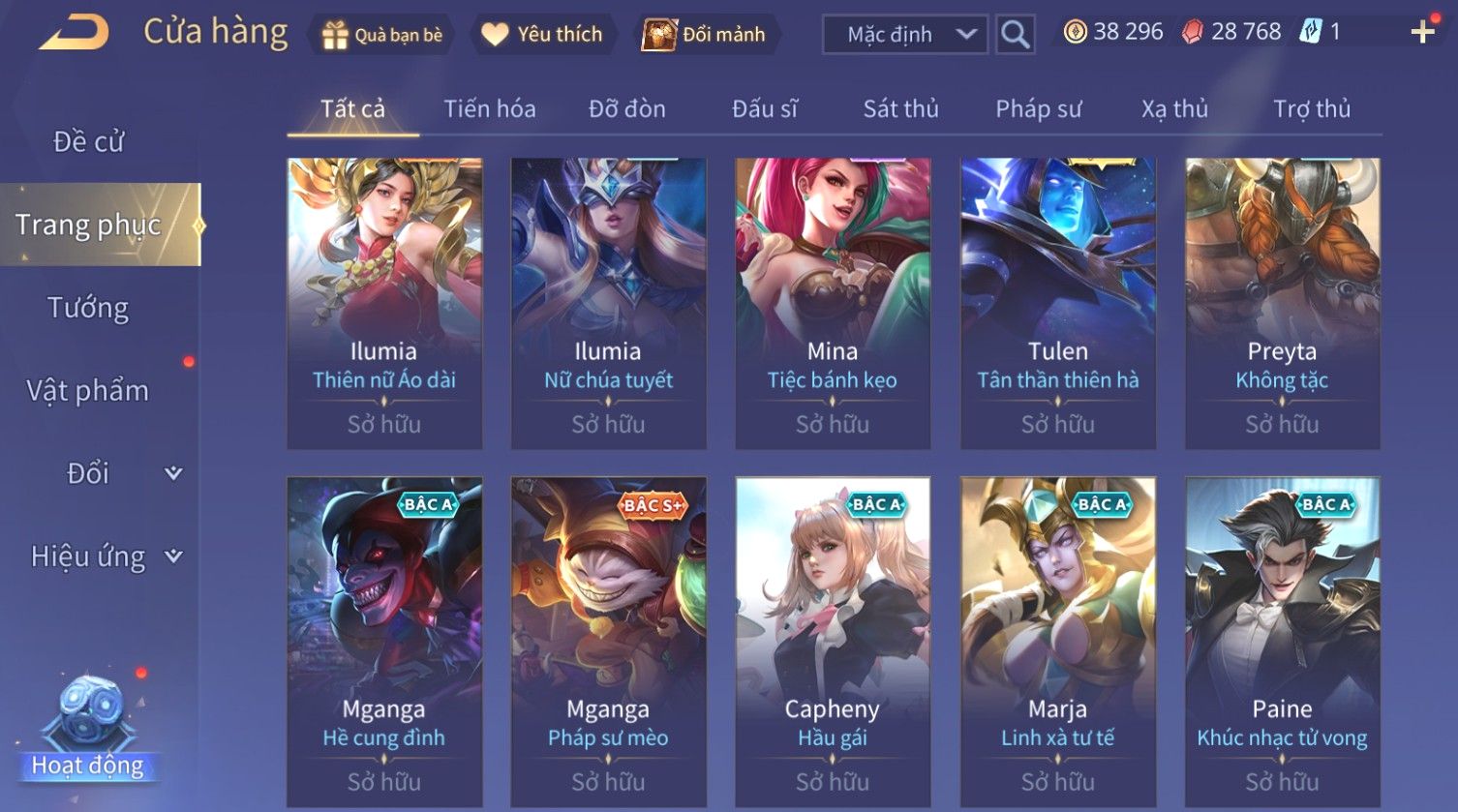The height and width of the screenshot is (812, 1458).
Task: Open the search magnifier icon
Action: click(1015, 35)
